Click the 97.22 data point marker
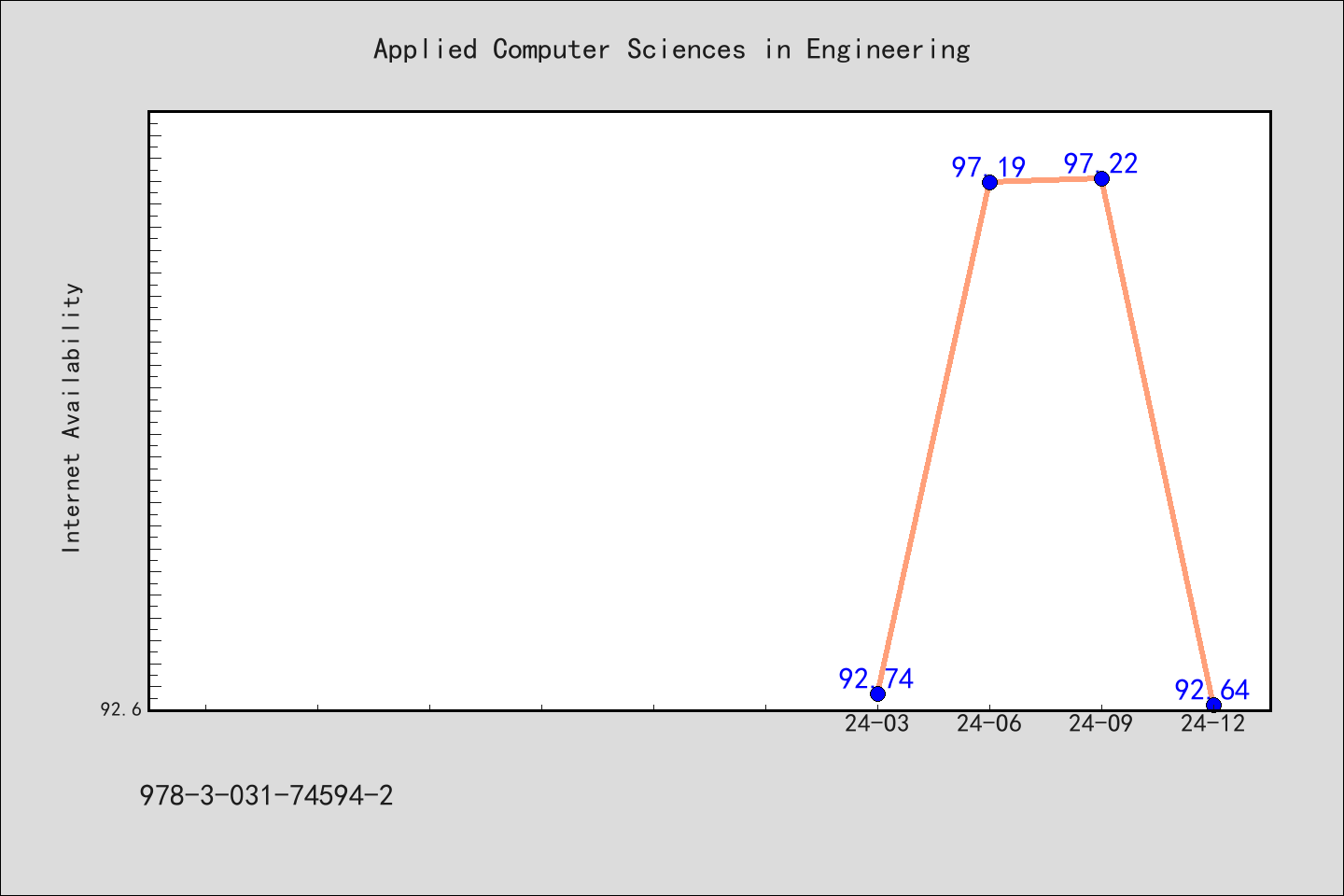This screenshot has width=1344, height=896. click(x=1101, y=178)
